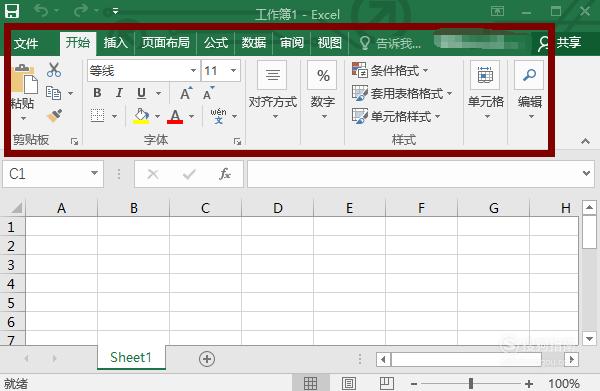Open Fill Color dropdown arrow
The width and height of the screenshot is (600, 391).
(157, 116)
